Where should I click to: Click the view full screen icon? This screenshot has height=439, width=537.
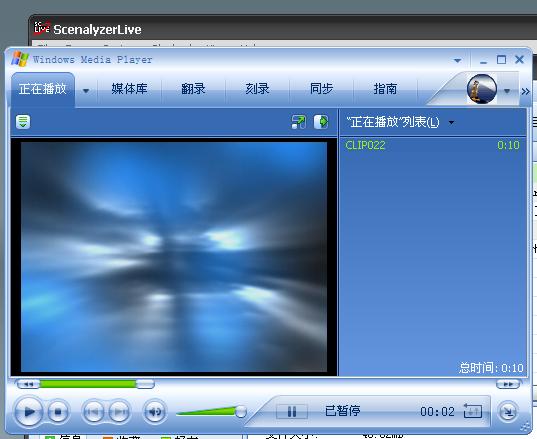tap(299, 122)
